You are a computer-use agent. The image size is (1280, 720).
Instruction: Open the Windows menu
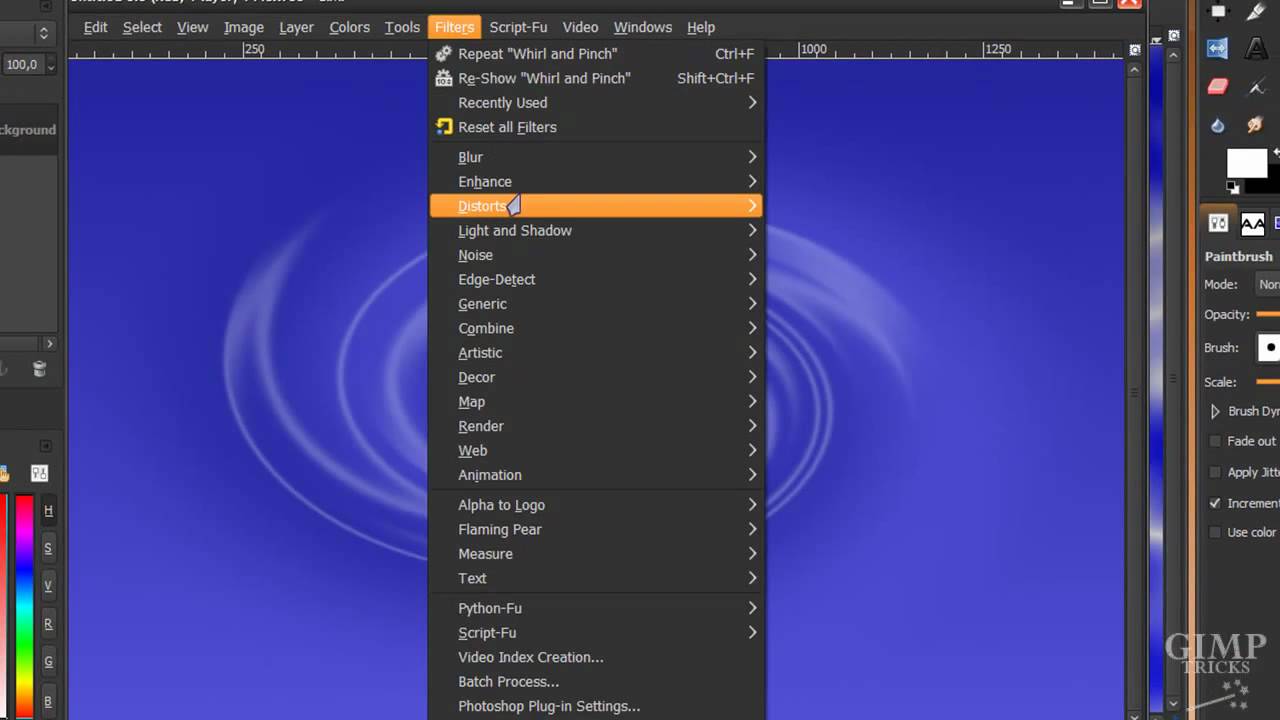click(642, 27)
